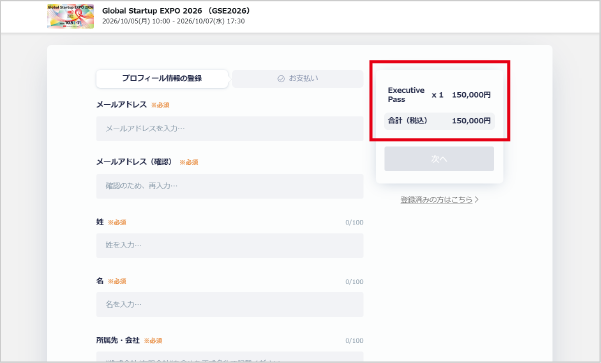This screenshot has height=363, width=601.
Task: Click the 0/100 counter for 名
Action: 354,282
